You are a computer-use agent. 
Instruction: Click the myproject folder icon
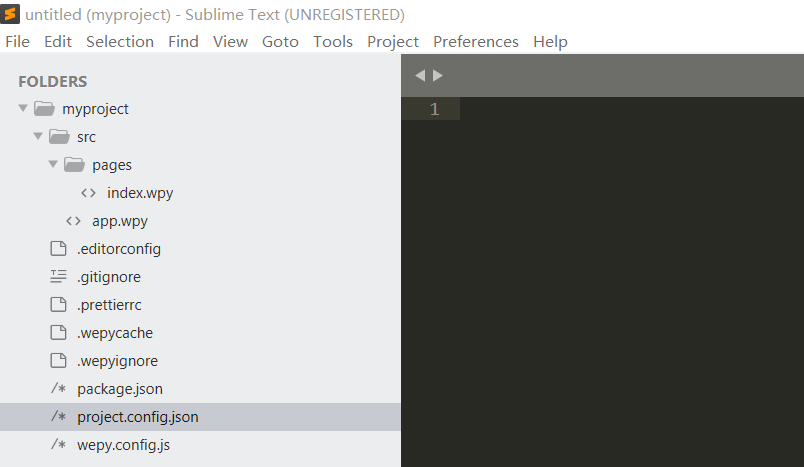pos(45,109)
